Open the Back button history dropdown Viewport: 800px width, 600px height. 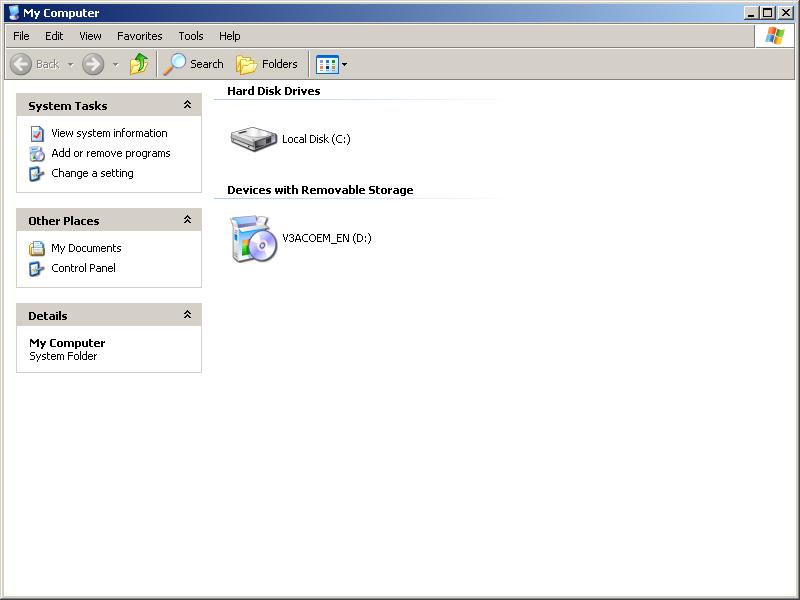tap(71, 63)
